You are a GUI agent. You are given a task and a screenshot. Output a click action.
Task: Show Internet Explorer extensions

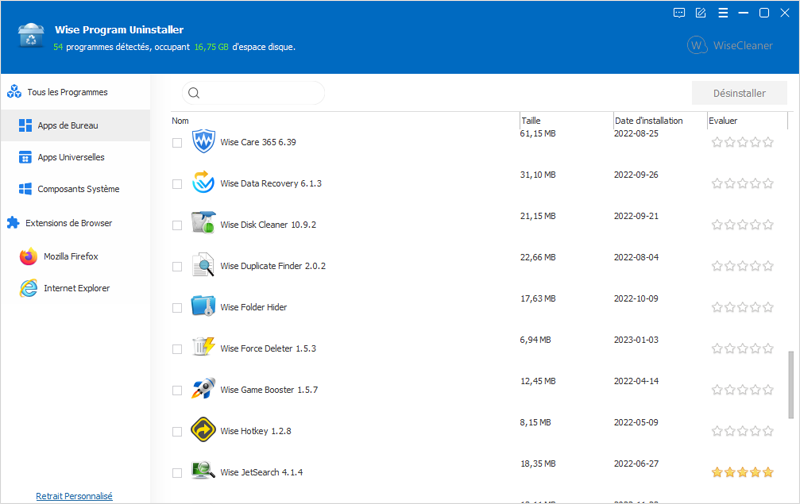click(x=77, y=288)
